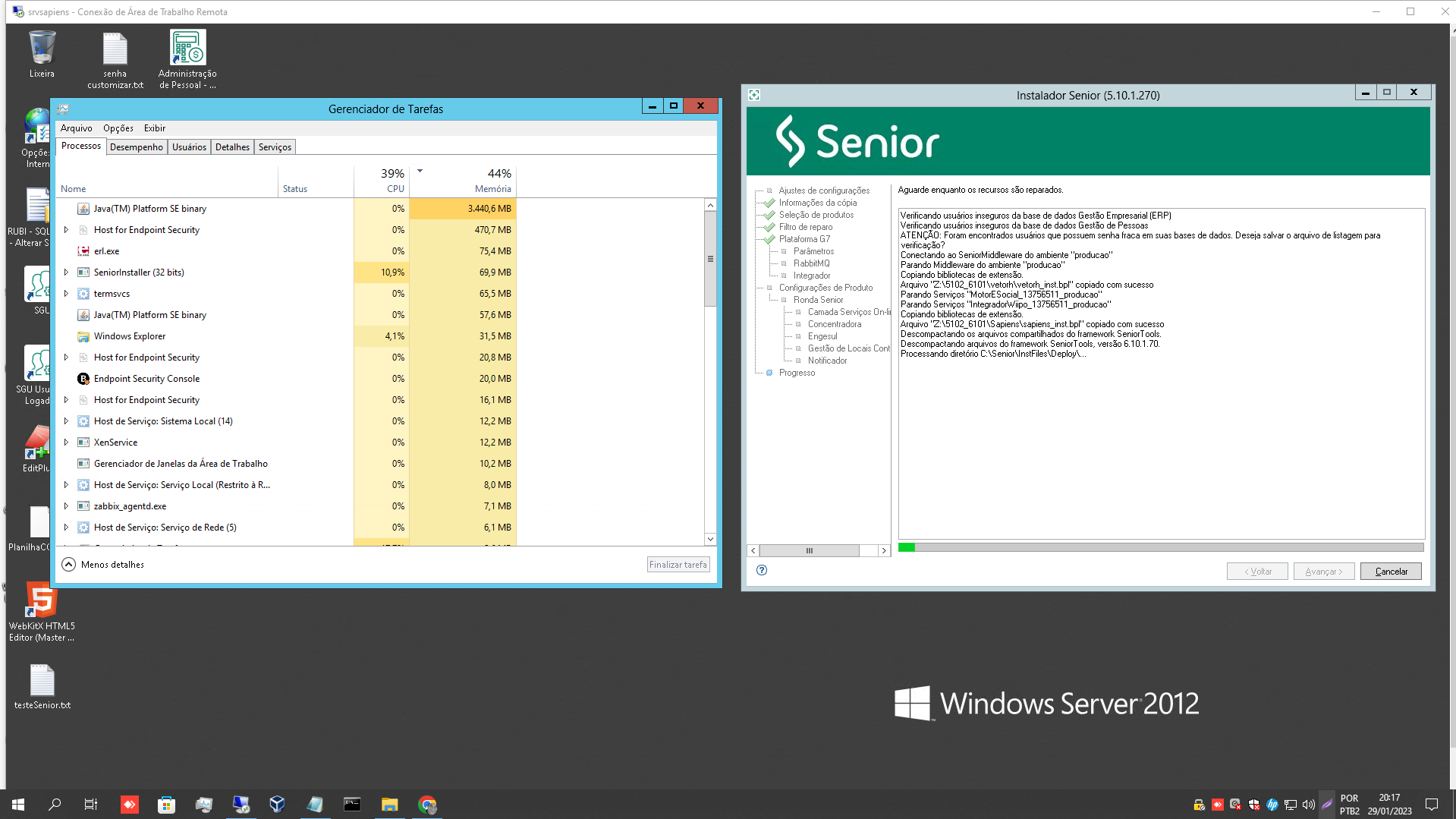Open the network tray icon
Screen dimensions: 1456x819
[1291, 805]
